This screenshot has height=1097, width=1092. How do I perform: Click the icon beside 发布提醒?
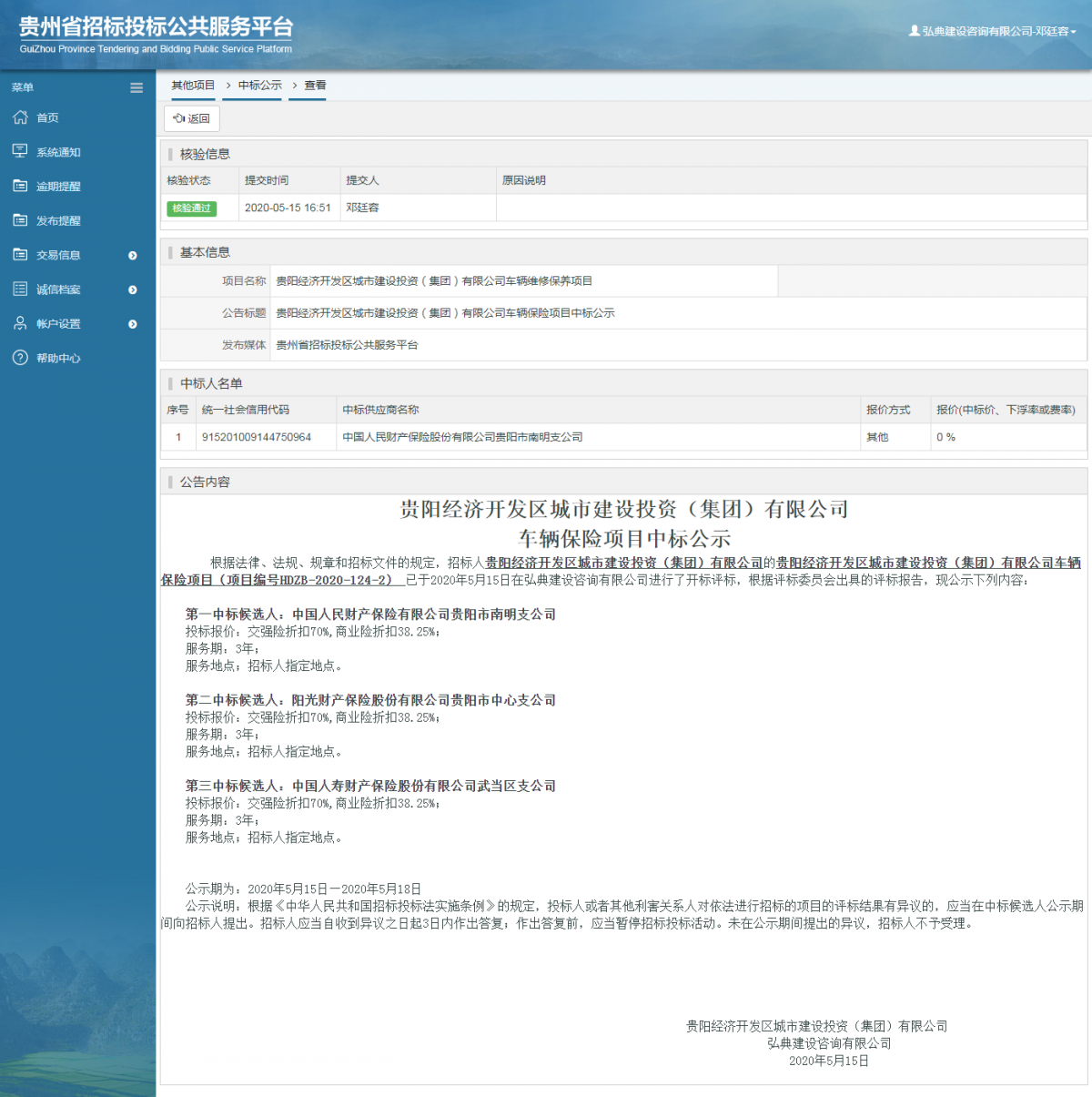pos(20,220)
